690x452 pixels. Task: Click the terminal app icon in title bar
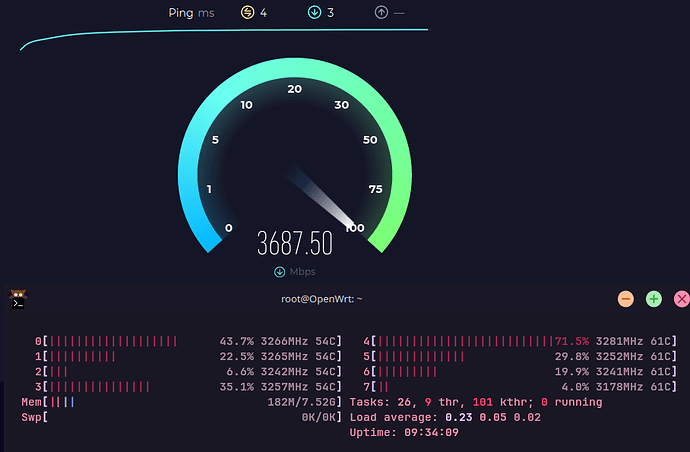click(x=18, y=299)
